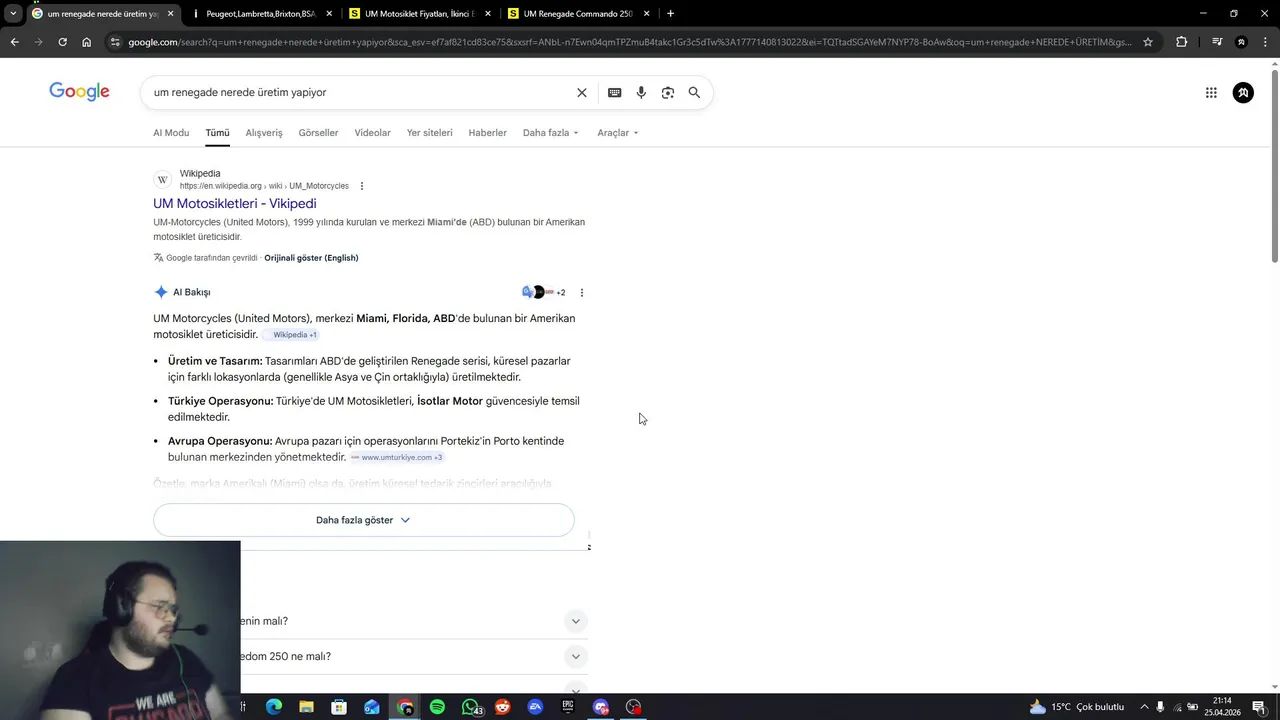Viewport: 1280px width, 720px height.
Task: Open WhatsApp from the taskbar
Action: click(x=470, y=707)
